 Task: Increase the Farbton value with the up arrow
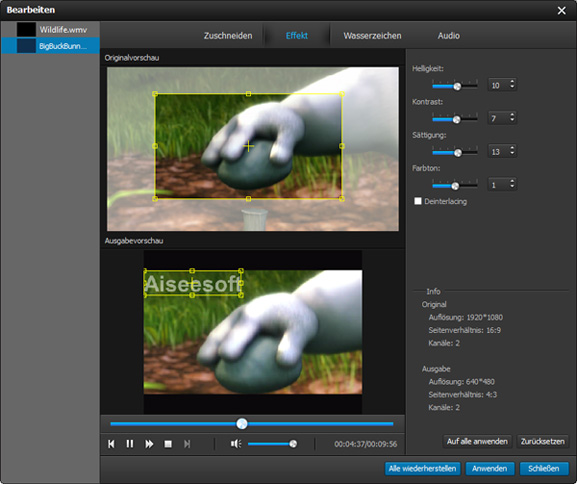(512, 181)
